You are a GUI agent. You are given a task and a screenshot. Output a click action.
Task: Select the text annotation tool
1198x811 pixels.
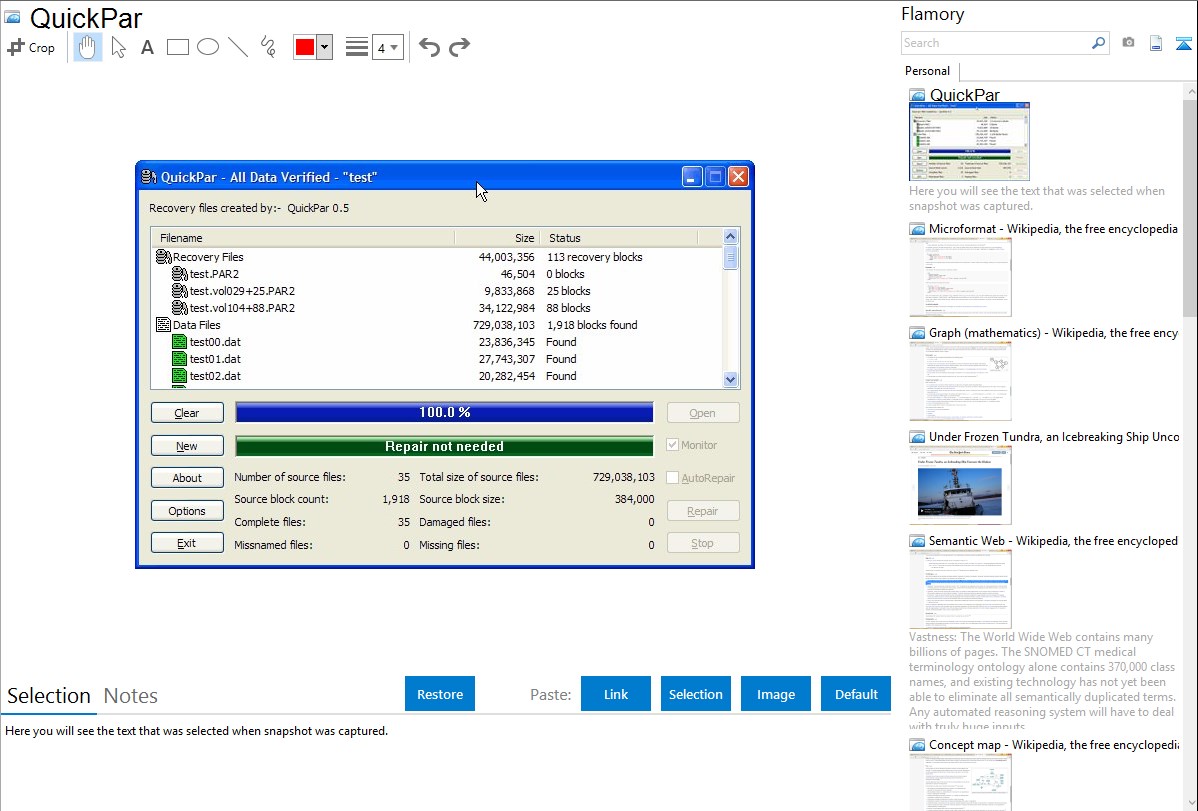click(x=147, y=47)
